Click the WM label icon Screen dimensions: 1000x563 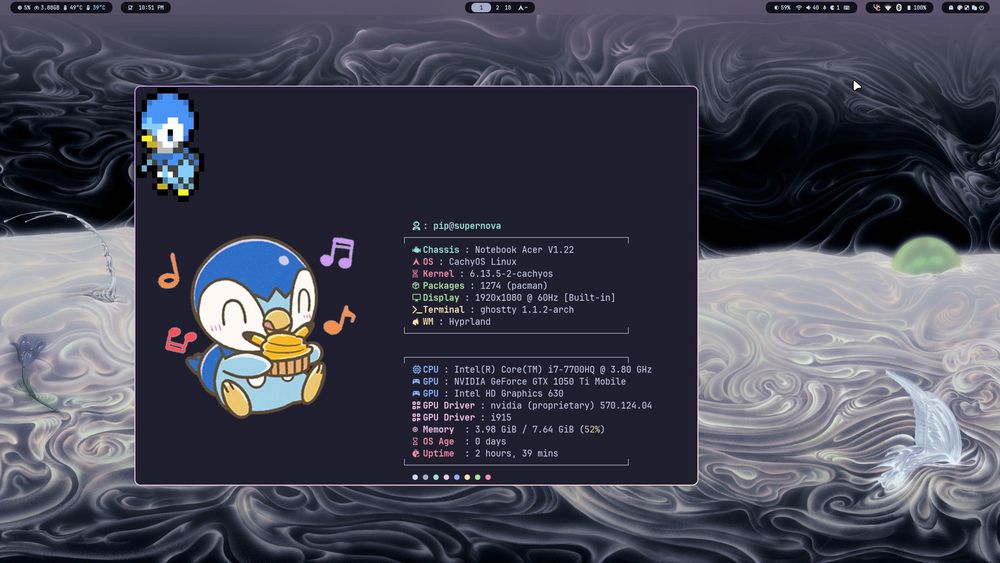416,322
